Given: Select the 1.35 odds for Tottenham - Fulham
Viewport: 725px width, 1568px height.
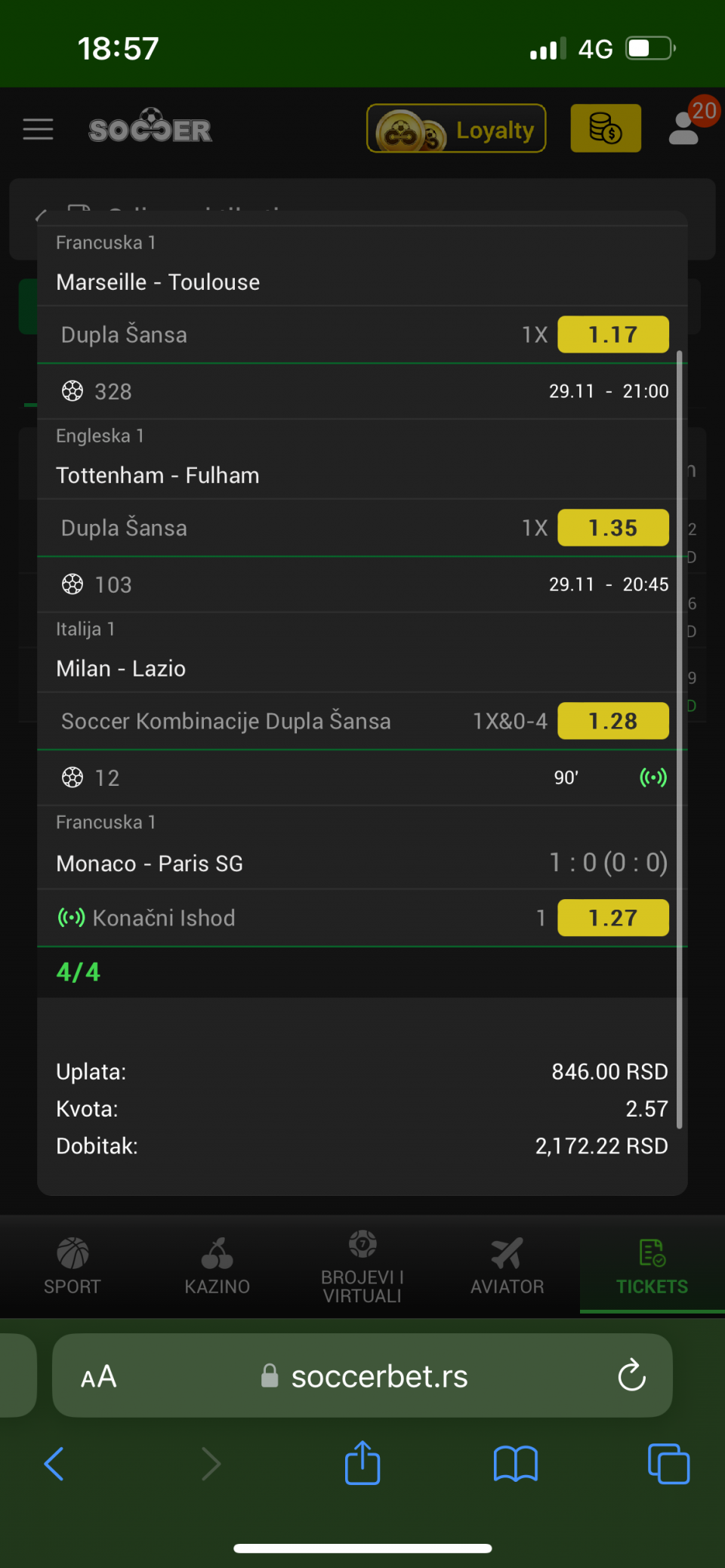Looking at the screenshot, I should (612, 528).
